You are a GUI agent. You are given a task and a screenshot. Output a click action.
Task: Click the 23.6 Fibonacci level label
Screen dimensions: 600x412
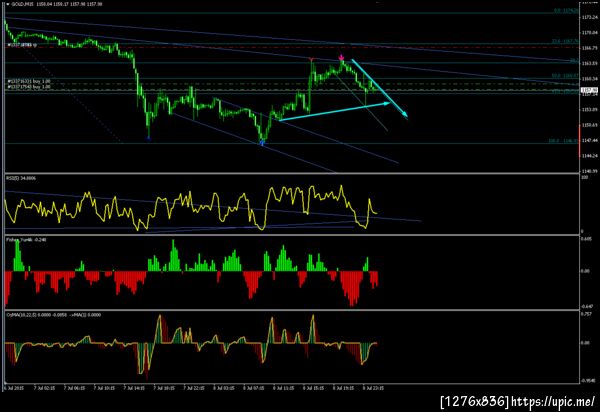click(x=565, y=41)
